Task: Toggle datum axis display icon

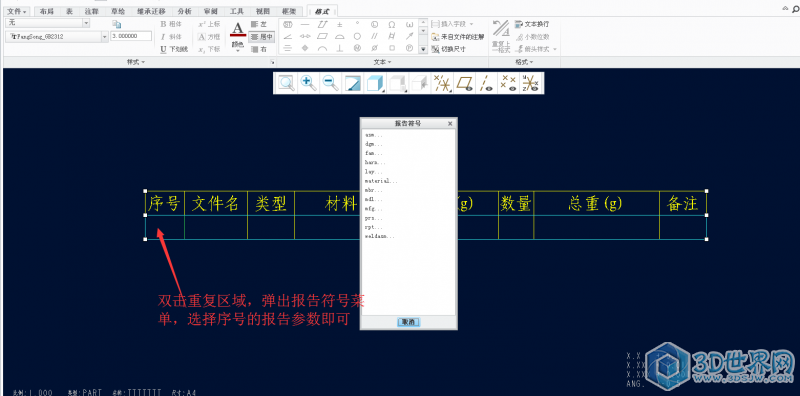Action: [486, 83]
